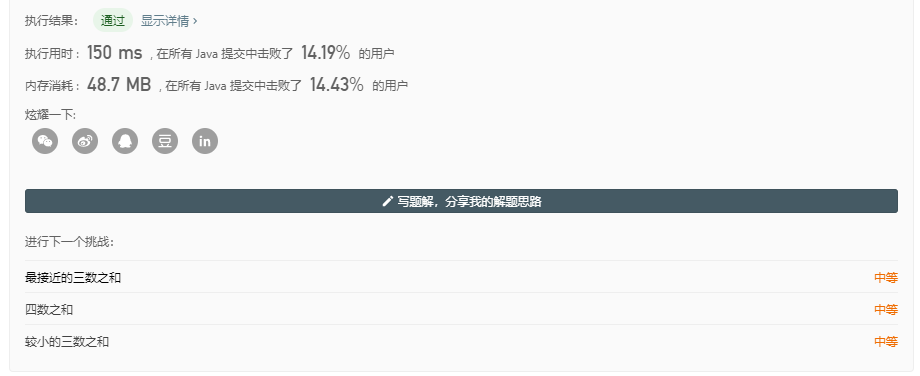The image size is (920, 376).
Task: Open the 最接近的三数之和 challenge
Action: tap(73, 277)
